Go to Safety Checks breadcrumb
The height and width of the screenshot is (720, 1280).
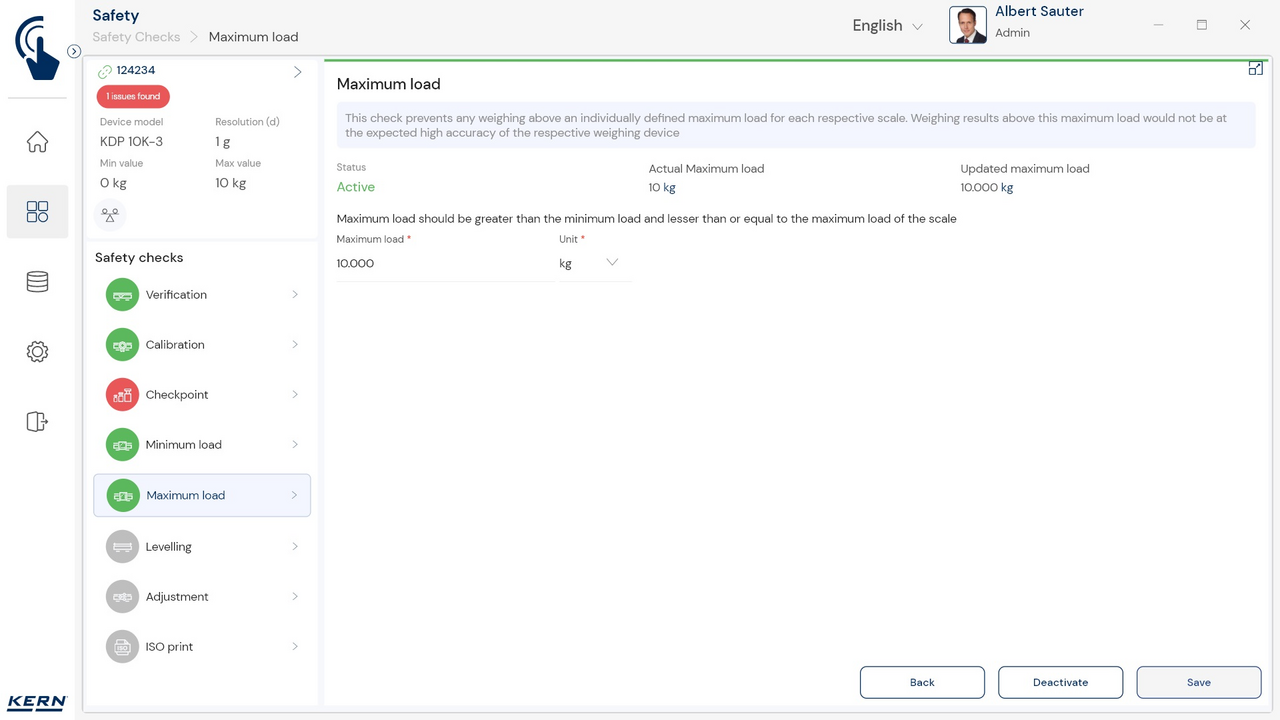coord(136,37)
